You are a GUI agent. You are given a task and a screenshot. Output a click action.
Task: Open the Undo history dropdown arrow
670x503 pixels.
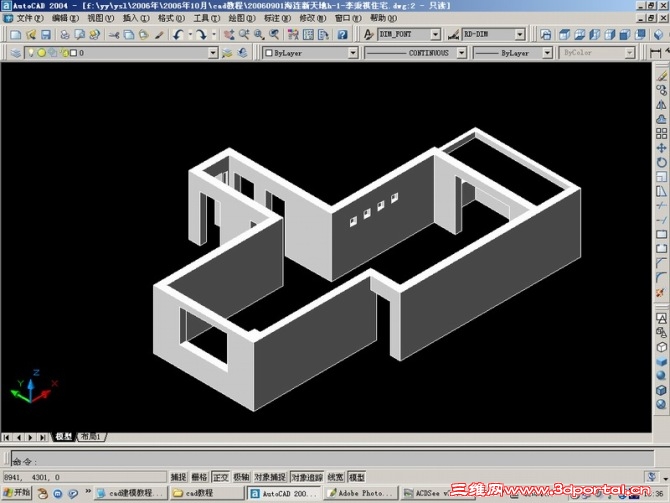click(190, 35)
